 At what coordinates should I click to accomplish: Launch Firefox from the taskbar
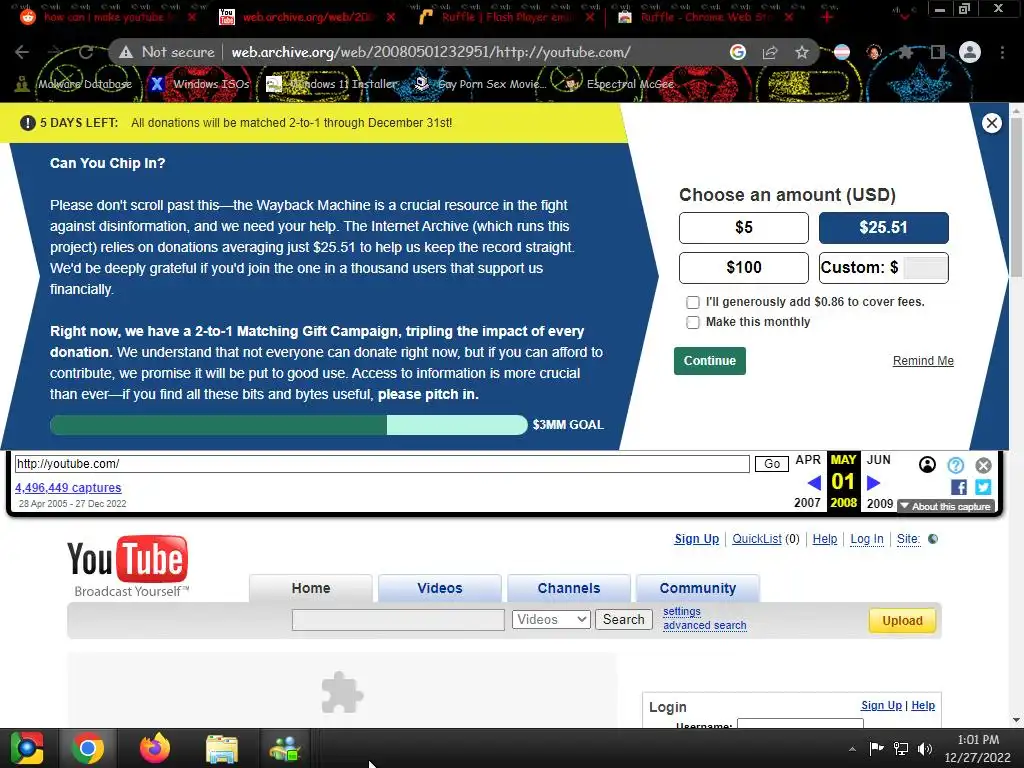(155, 748)
